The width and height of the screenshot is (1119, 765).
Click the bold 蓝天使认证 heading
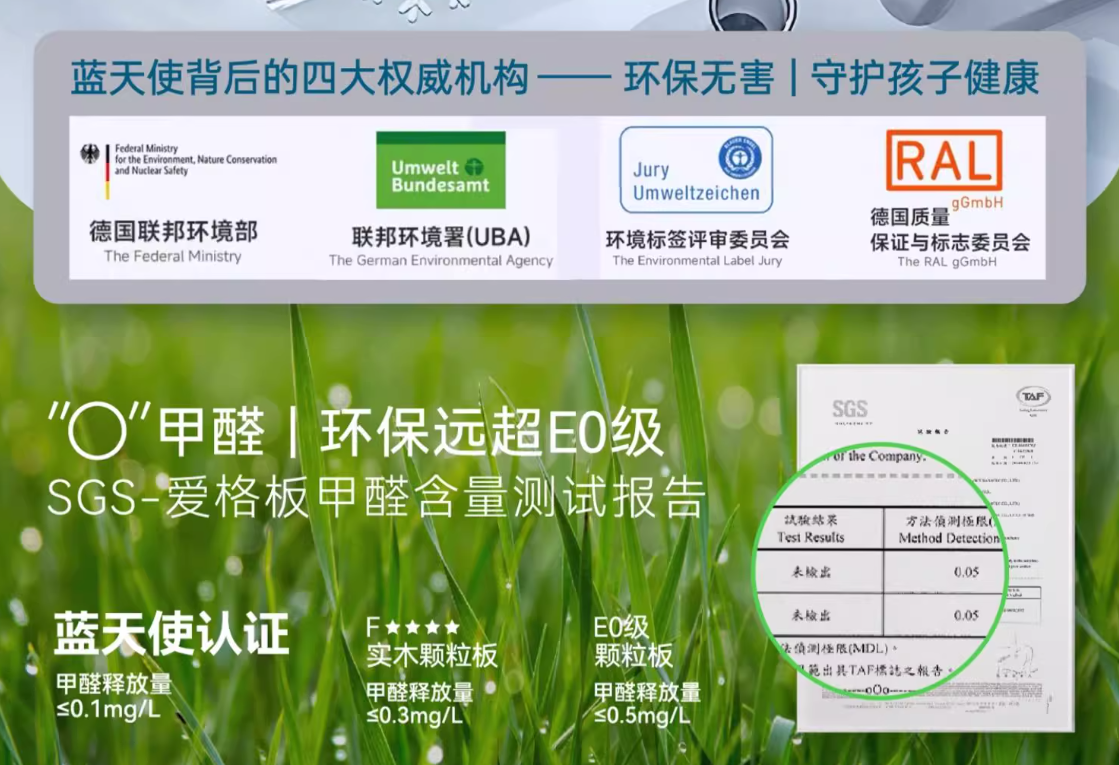[171, 633]
